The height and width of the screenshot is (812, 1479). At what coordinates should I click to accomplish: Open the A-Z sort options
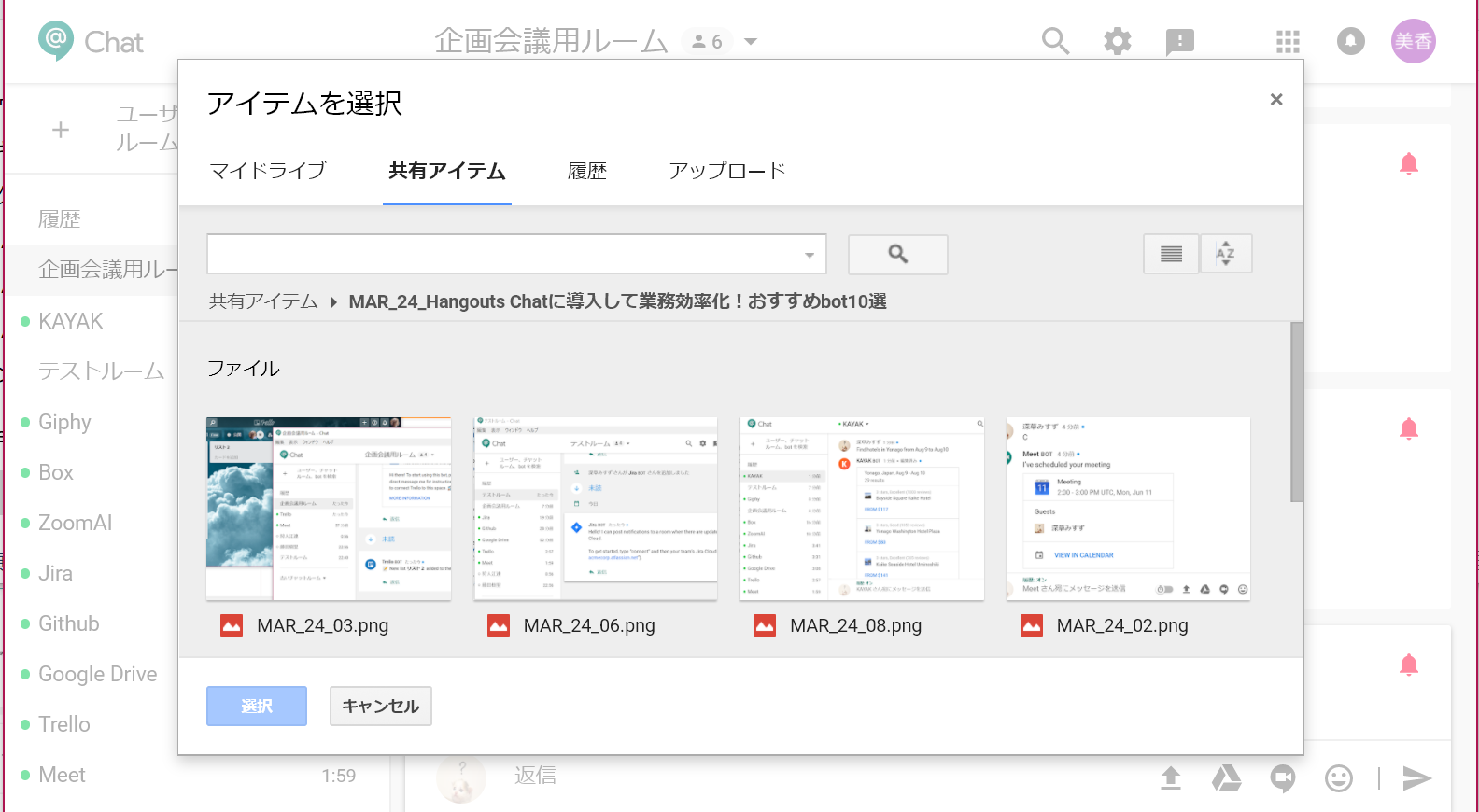tap(1225, 254)
